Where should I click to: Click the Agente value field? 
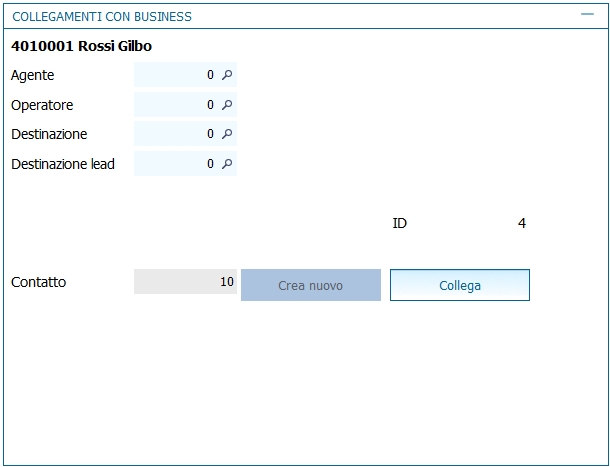[176, 75]
